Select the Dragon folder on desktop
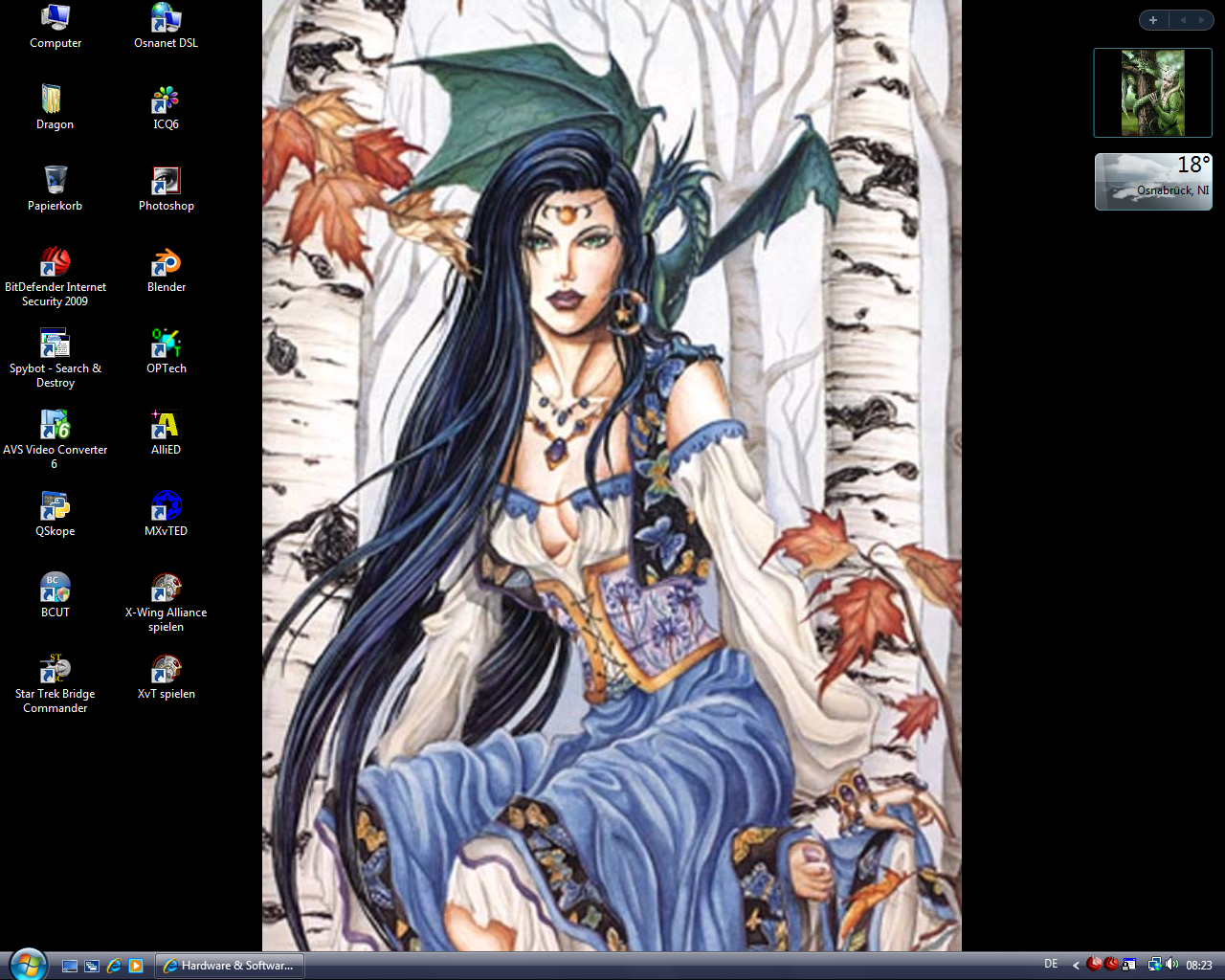 [55, 100]
